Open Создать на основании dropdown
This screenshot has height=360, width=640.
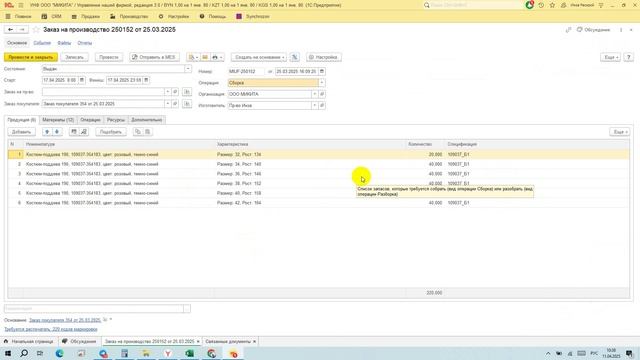259,57
